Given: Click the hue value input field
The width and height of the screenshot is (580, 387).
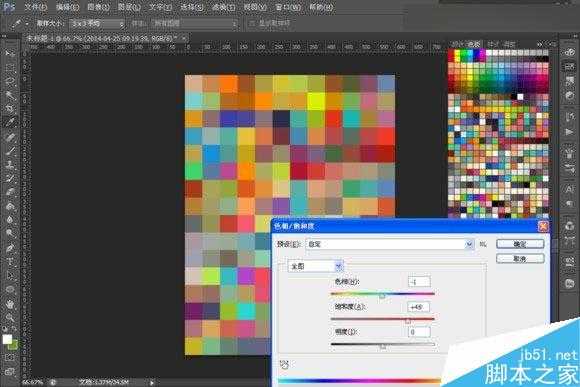Looking at the screenshot, I should click(419, 282).
